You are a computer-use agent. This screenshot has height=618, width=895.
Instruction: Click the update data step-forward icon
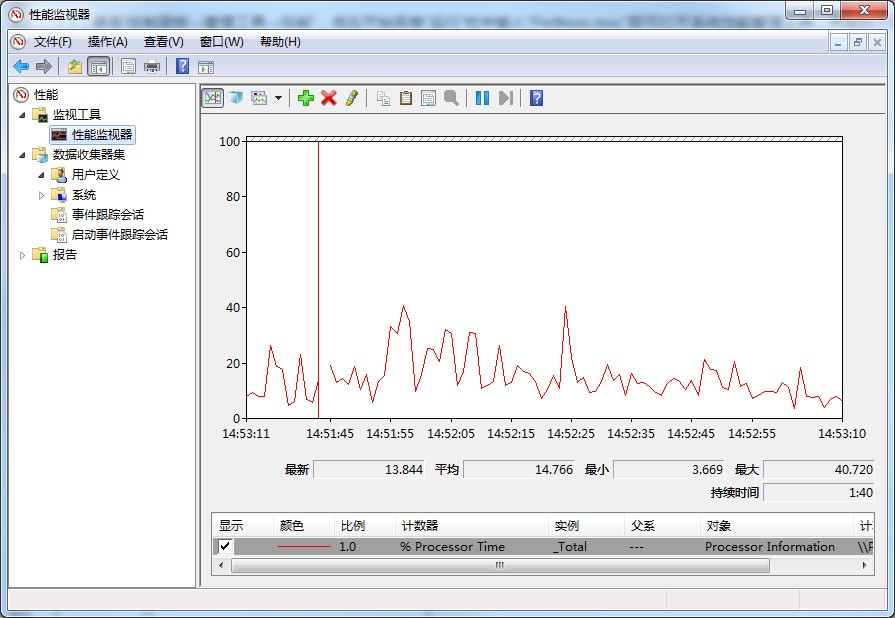506,98
